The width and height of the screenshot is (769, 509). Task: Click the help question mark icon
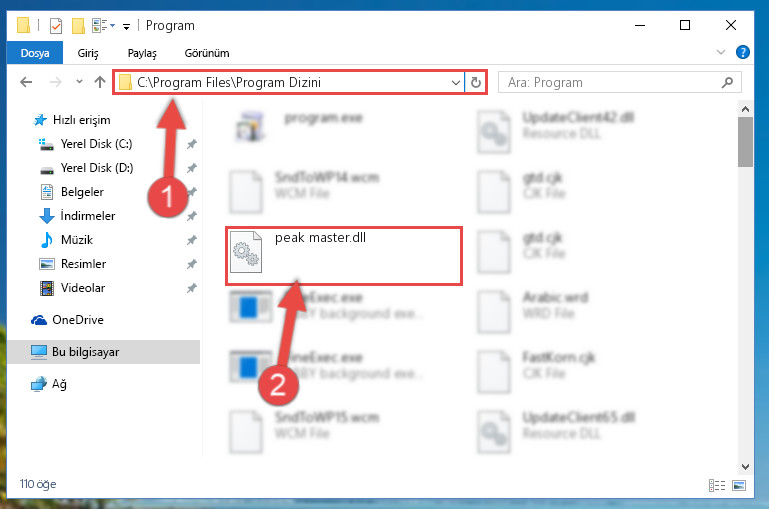pyautogui.click(x=743, y=52)
